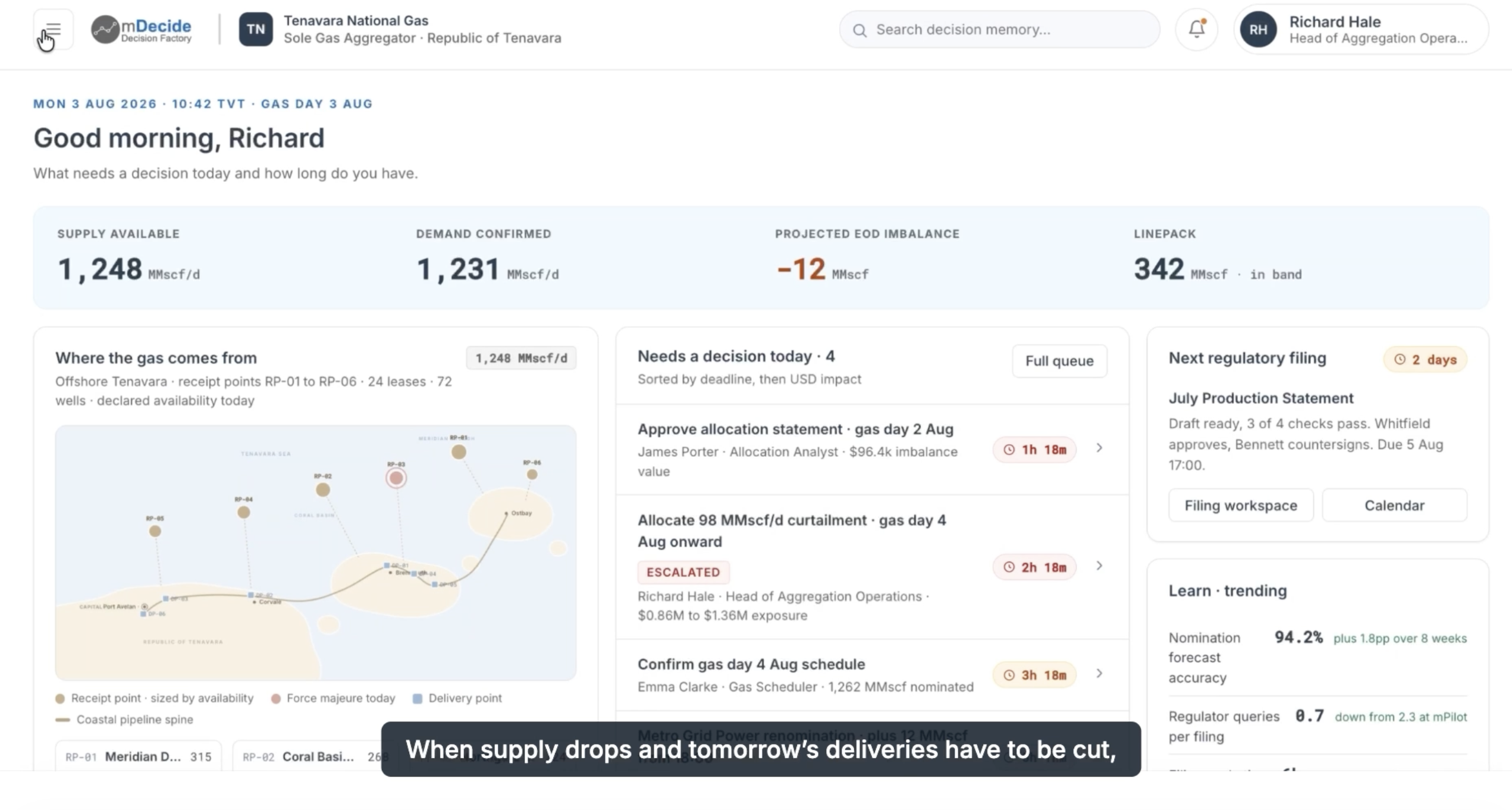
Task: Open the notifications bell
Action: [x=1197, y=29]
